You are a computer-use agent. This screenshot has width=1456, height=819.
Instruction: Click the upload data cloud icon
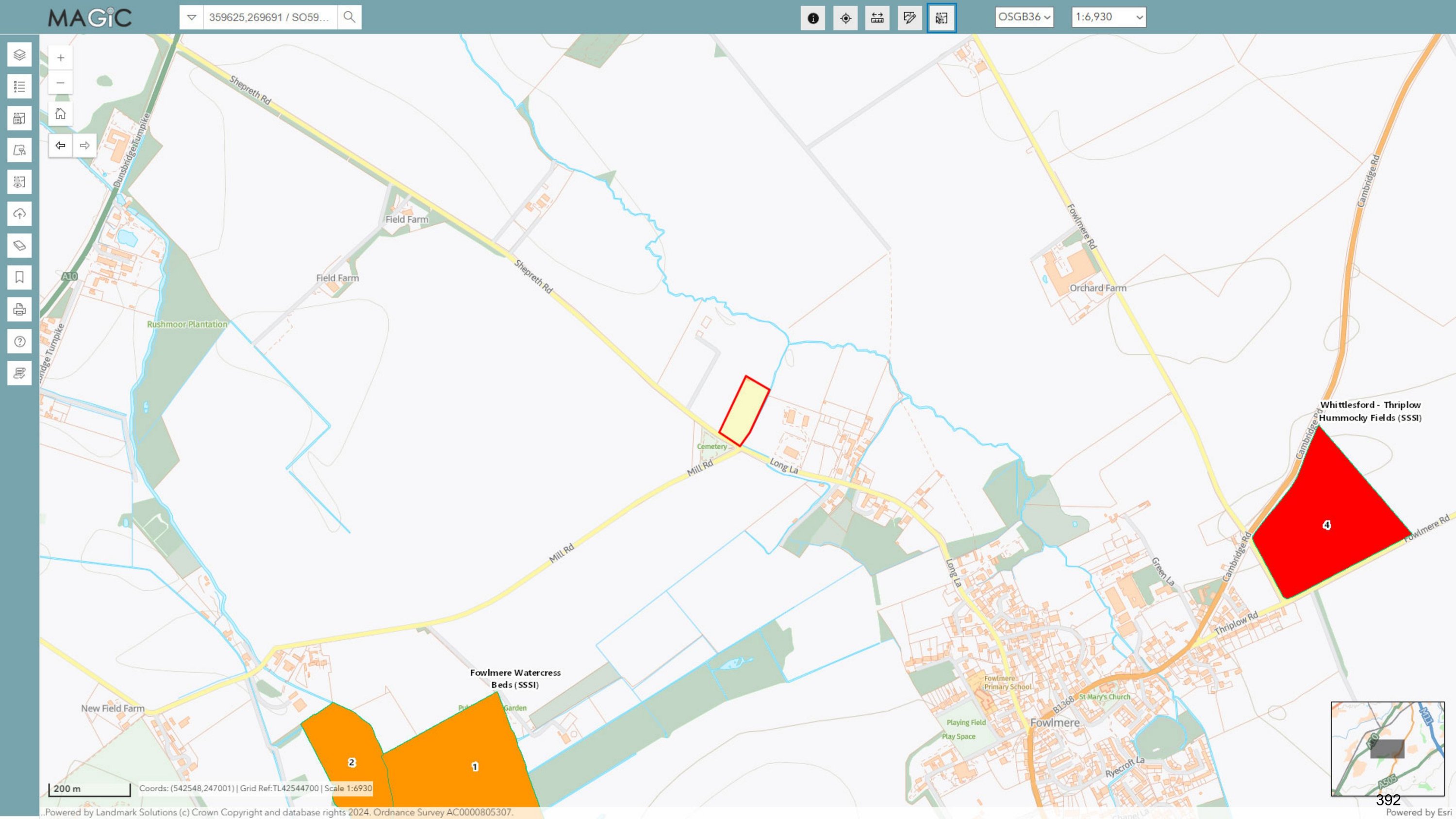click(x=19, y=214)
